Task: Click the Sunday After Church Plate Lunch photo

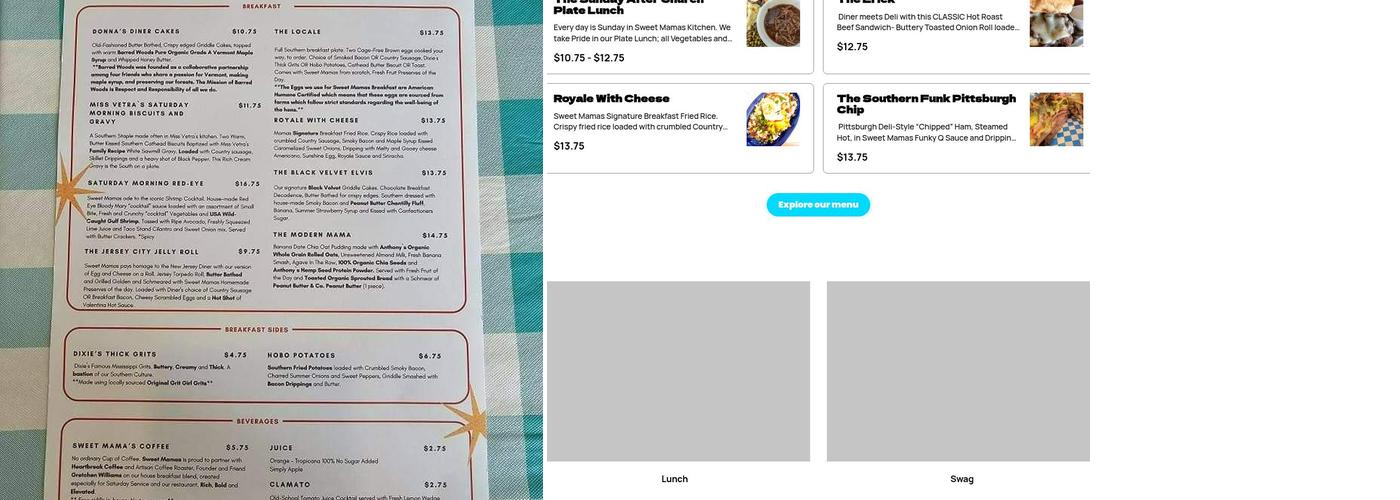Action: pyautogui.click(x=773, y=23)
